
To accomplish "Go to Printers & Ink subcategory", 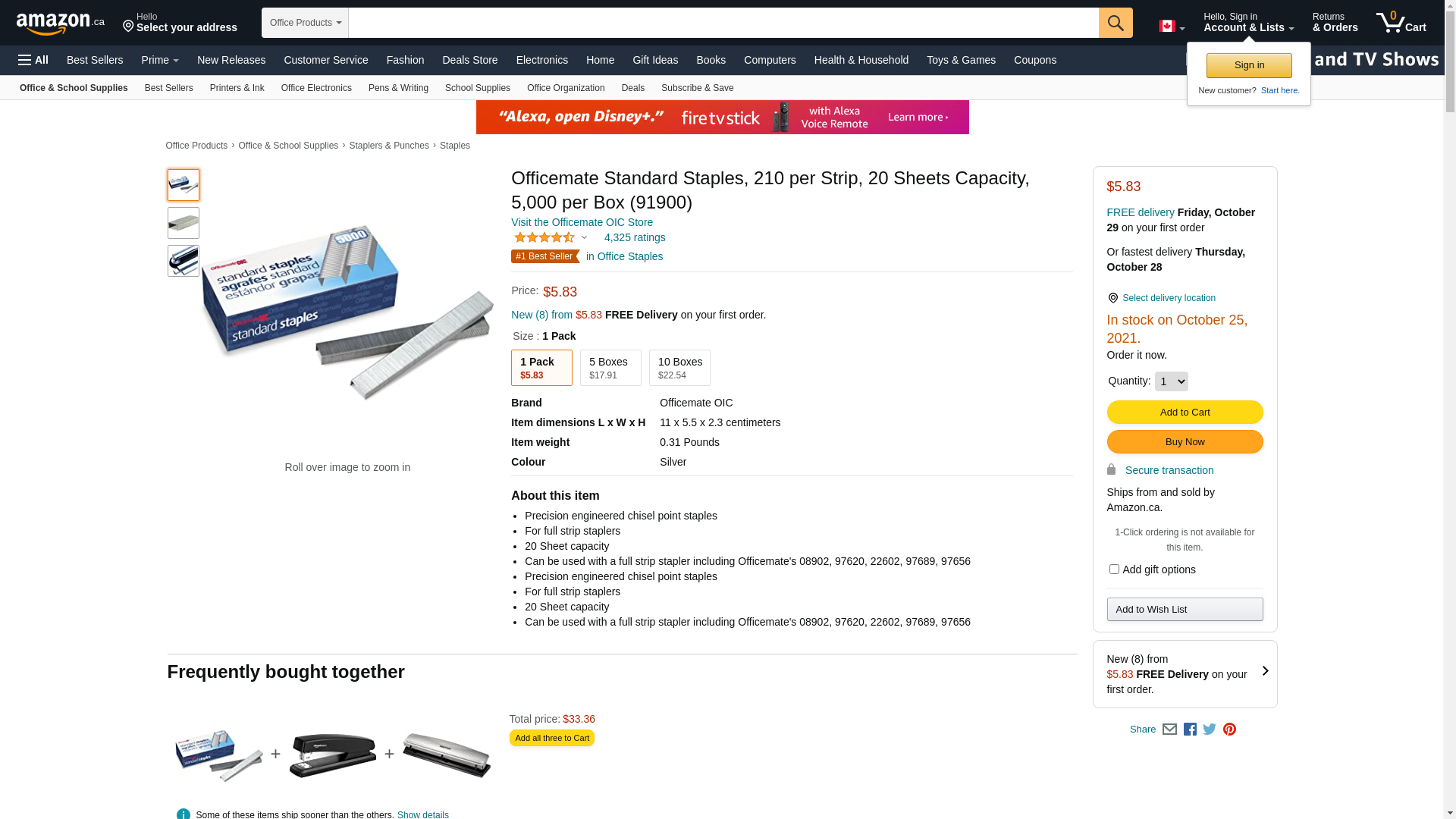I will click(237, 88).
